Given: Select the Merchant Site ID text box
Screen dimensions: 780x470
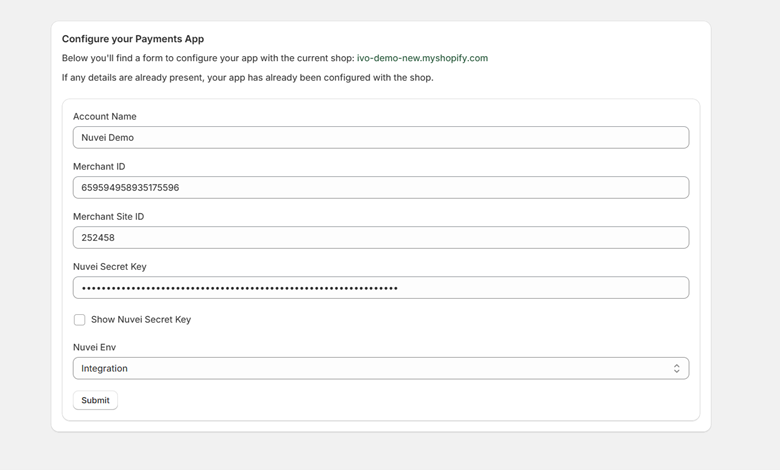Looking at the screenshot, I should pos(381,238).
